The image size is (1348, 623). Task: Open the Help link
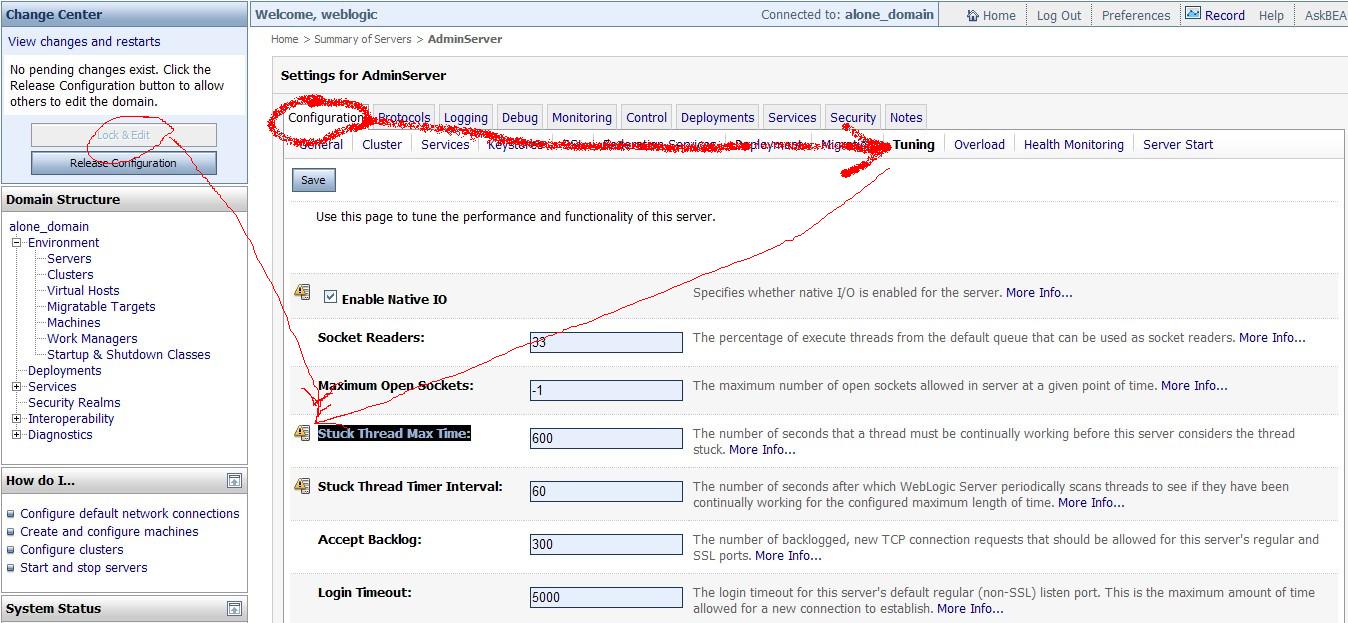(x=1271, y=15)
